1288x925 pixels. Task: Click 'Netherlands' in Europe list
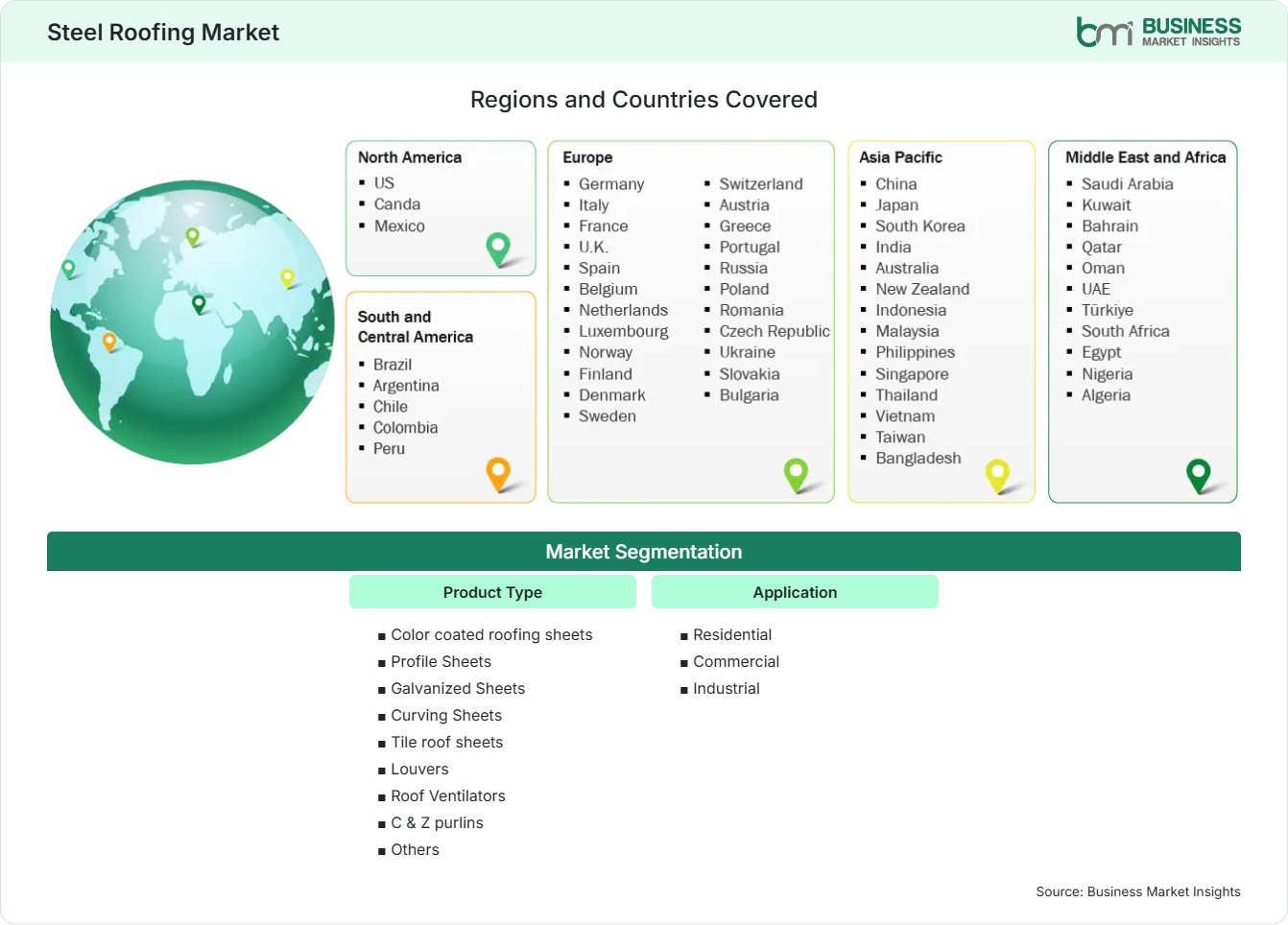pyautogui.click(x=623, y=310)
